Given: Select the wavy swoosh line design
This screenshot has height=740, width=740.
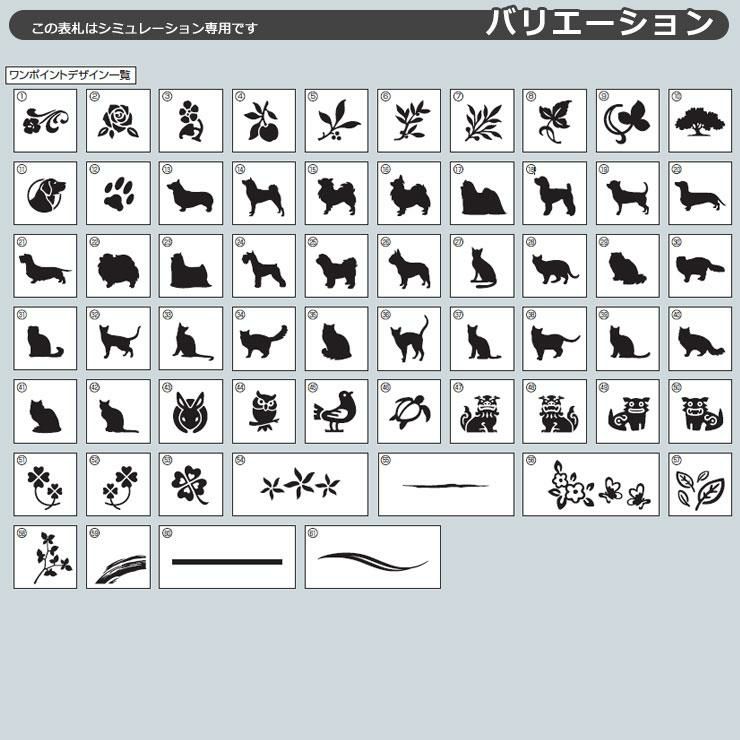Looking at the screenshot, I should (x=373, y=557).
